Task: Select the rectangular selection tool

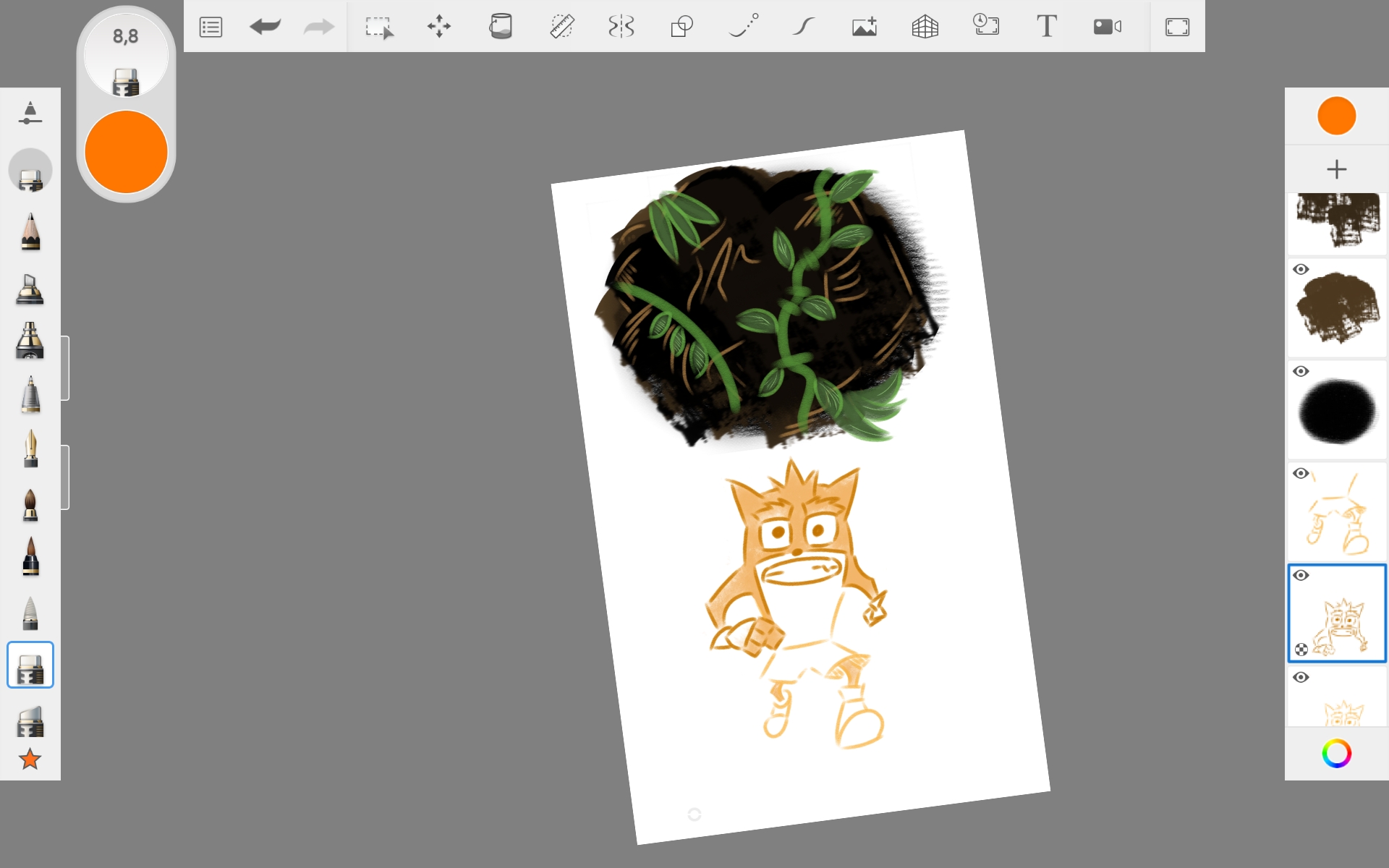Action: [x=379, y=27]
